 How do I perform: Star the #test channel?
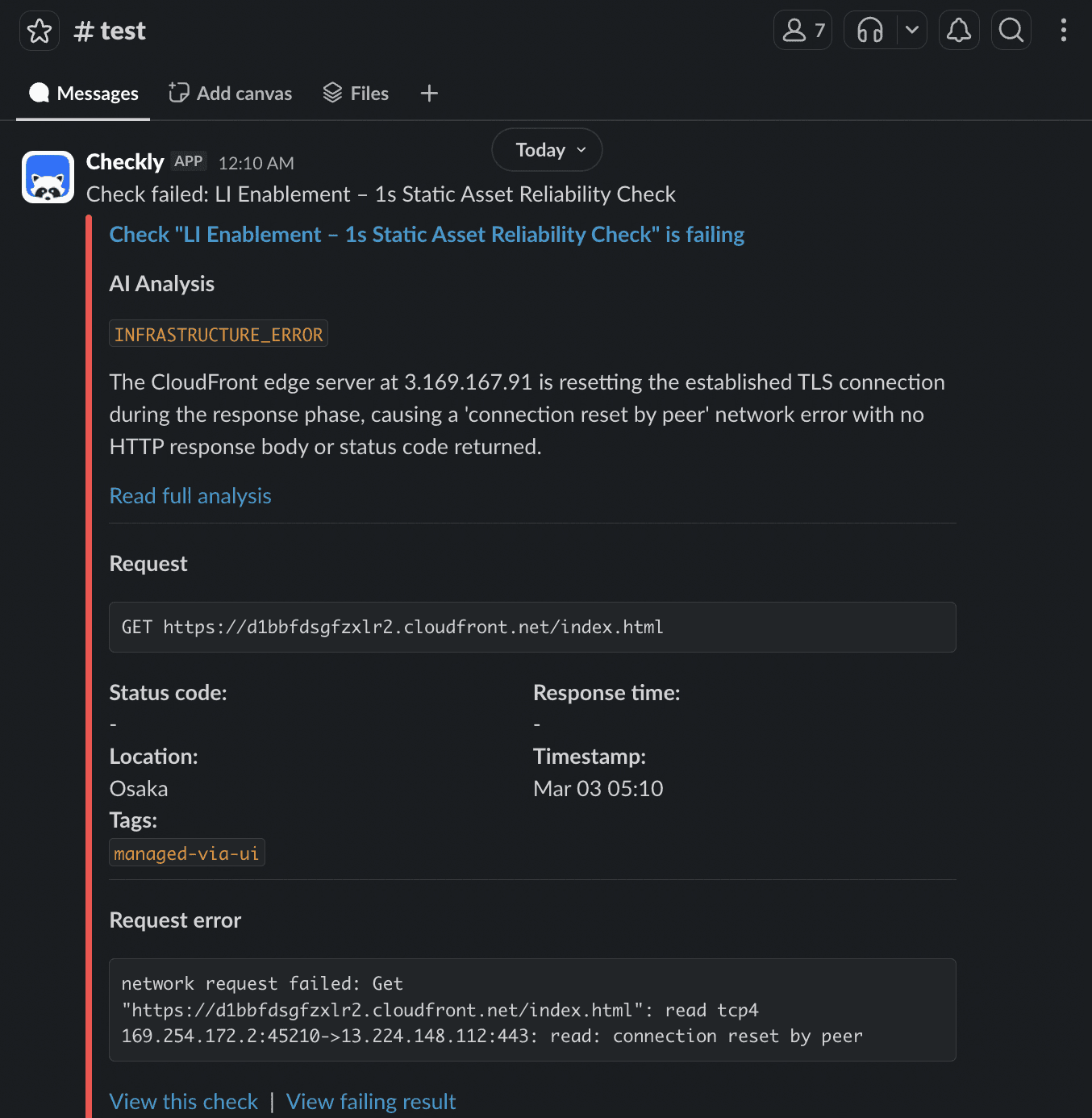point(39,30)
